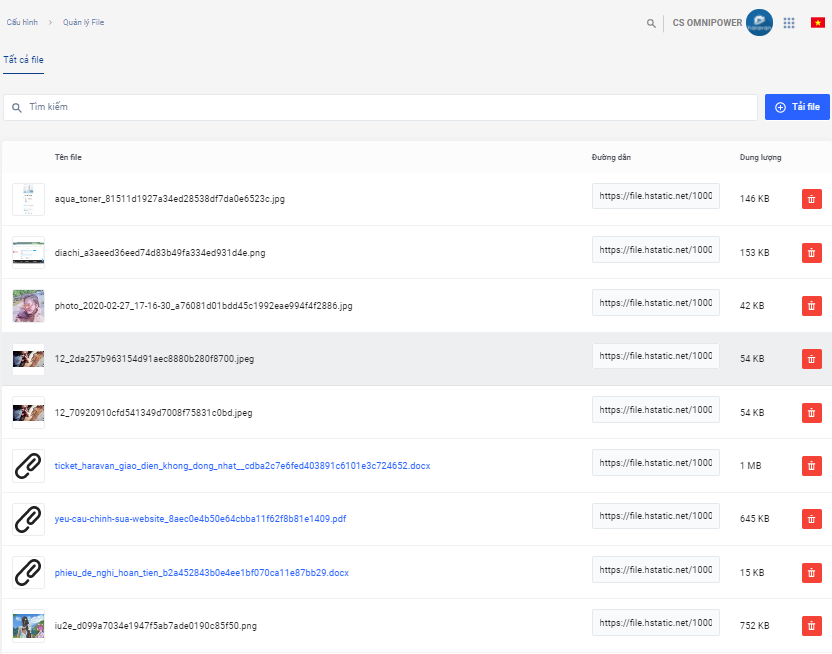
Task: Delete the aqua_toner jpg file
Action: pos(811,199)
